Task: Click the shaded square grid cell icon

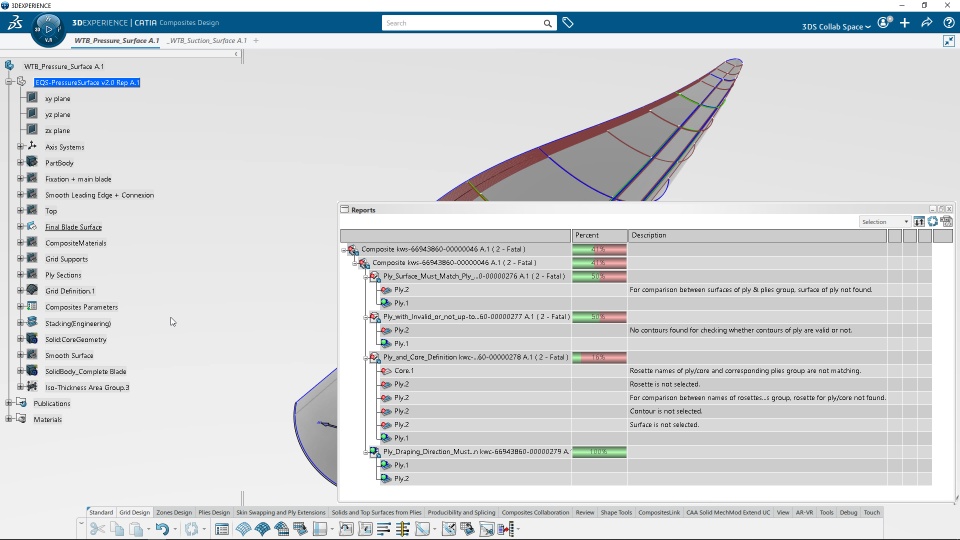Action: click(x=320, y=529)
